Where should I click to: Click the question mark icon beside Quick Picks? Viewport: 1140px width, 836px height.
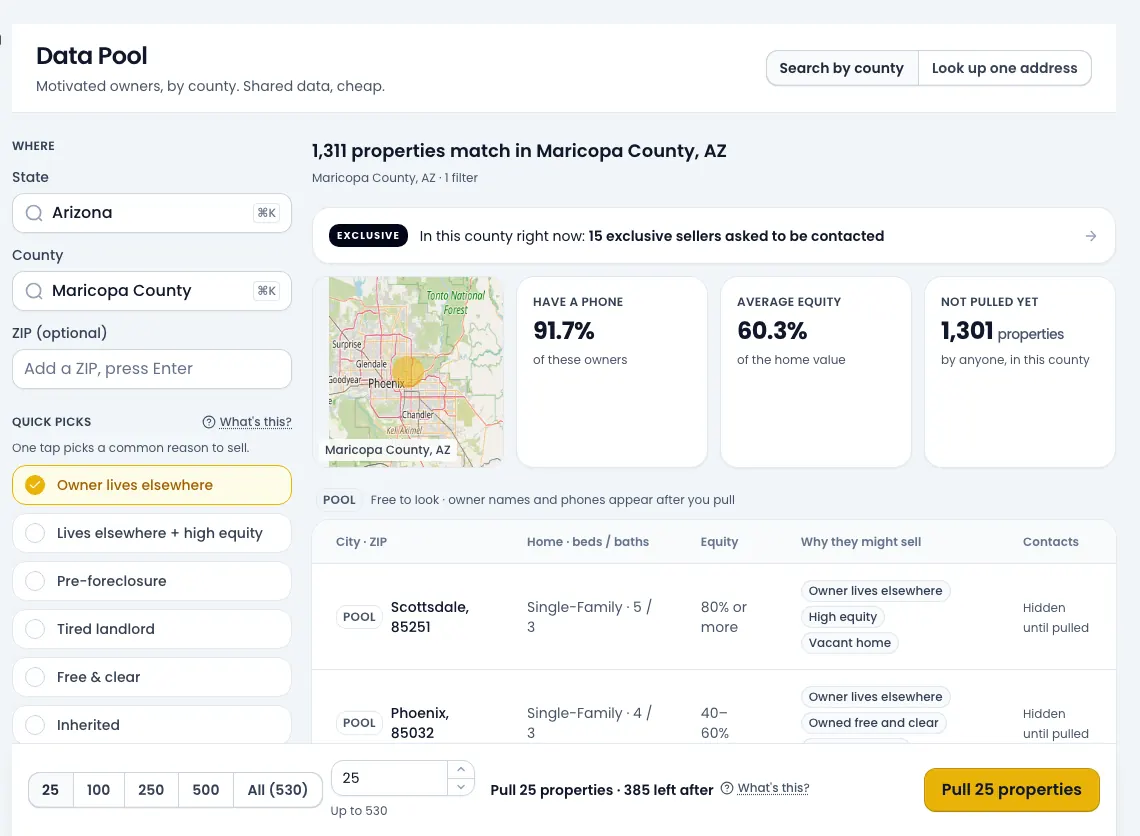coord(209,422)
